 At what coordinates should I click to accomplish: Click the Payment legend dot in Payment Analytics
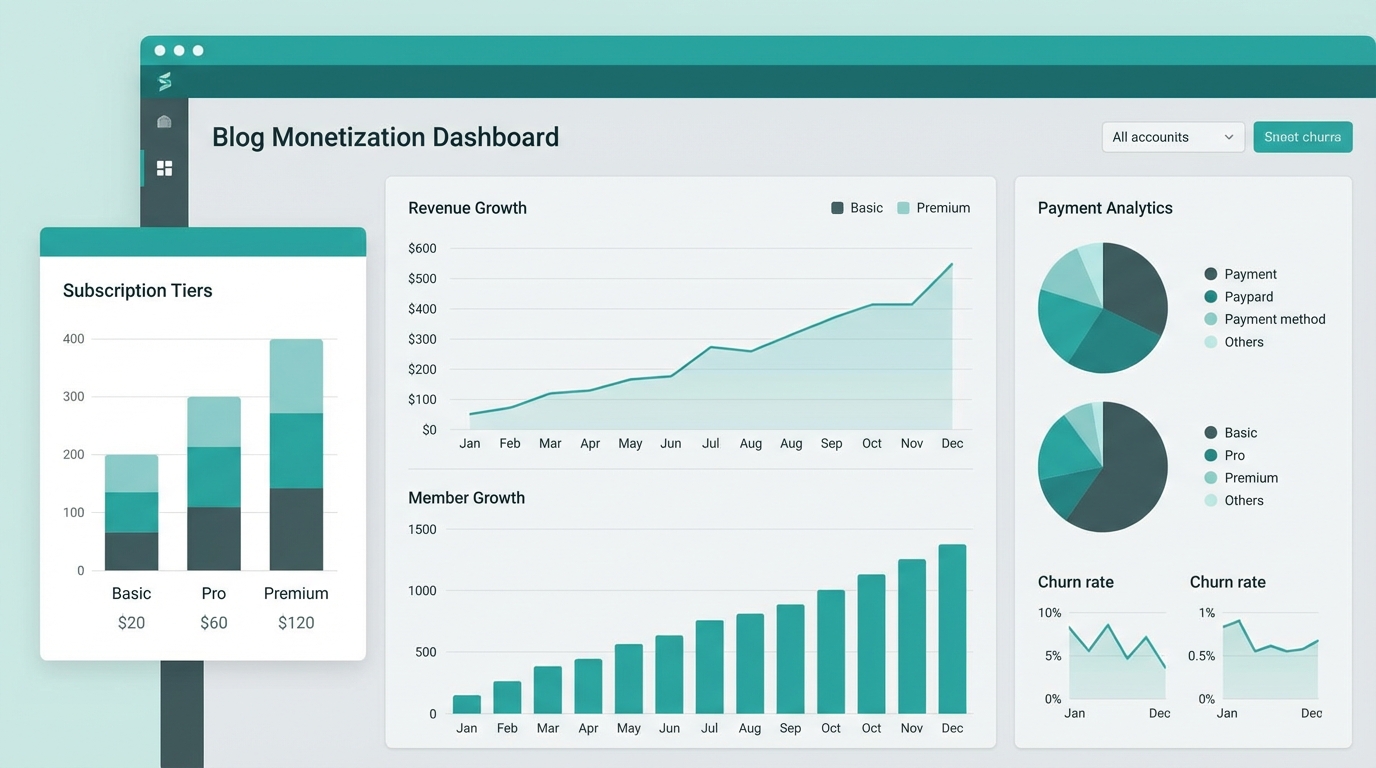click(1212, 273)
